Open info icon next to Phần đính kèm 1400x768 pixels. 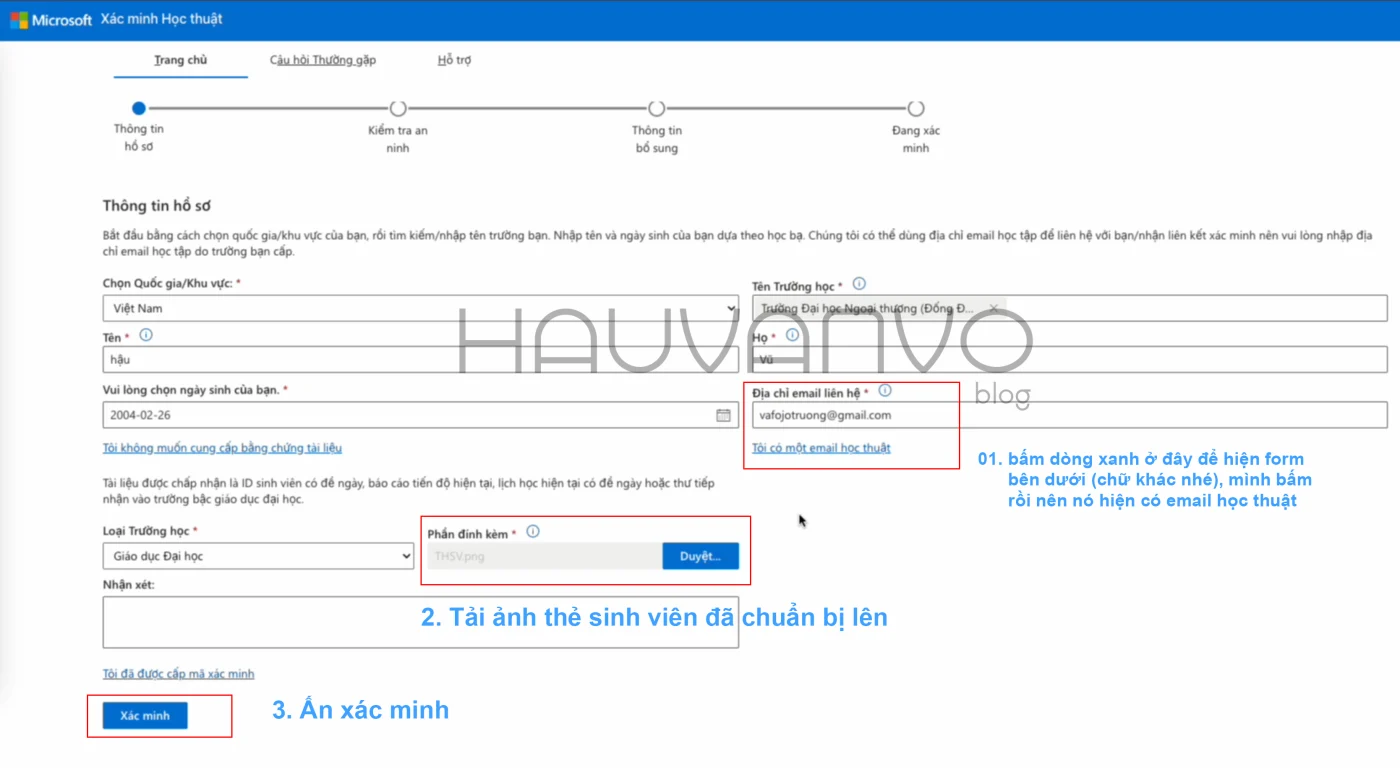tap(533, 532)
